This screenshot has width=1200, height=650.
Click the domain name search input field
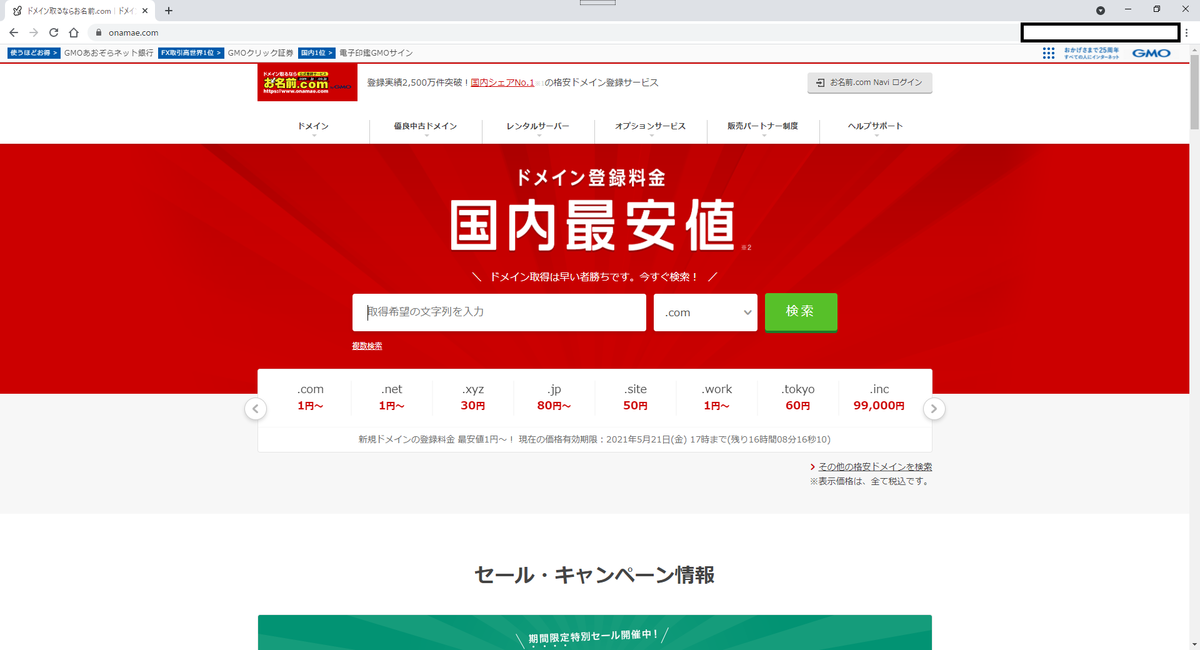pyautogui.click(x=499, y=312)
